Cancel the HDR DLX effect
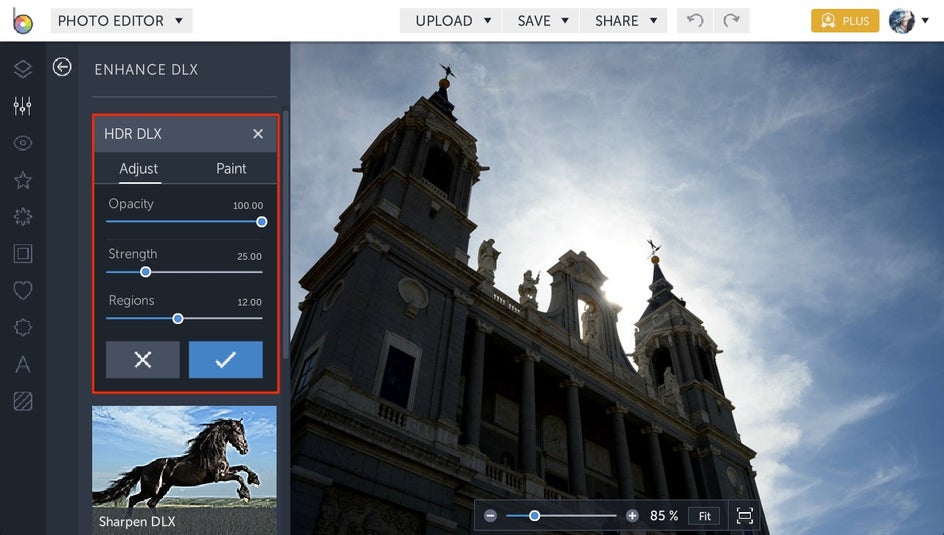Screen dimensions: 944x535 point(143,359)
